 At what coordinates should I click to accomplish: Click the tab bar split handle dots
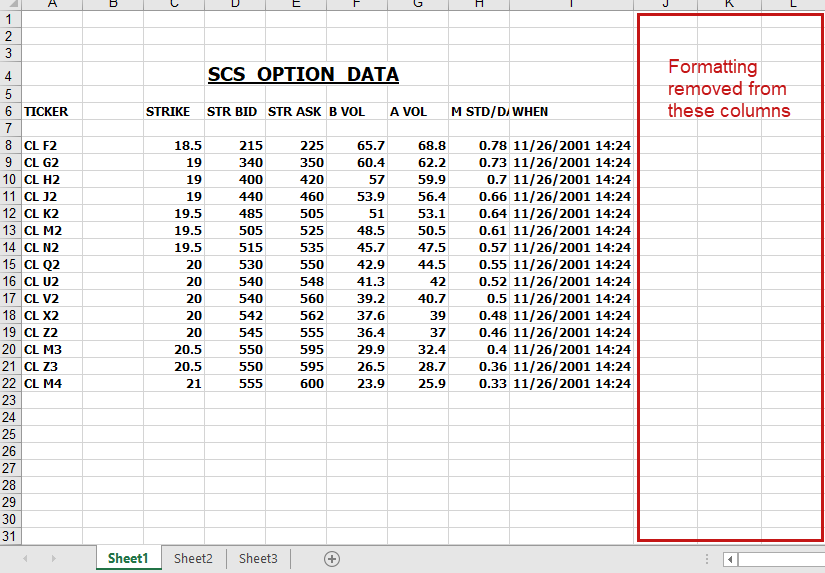707,559
